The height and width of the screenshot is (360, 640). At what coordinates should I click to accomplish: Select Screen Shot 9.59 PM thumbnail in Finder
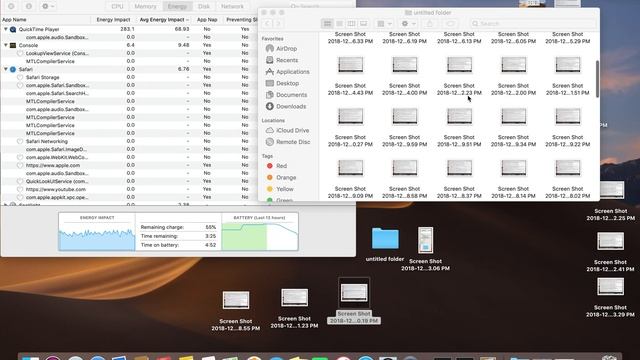404,116
